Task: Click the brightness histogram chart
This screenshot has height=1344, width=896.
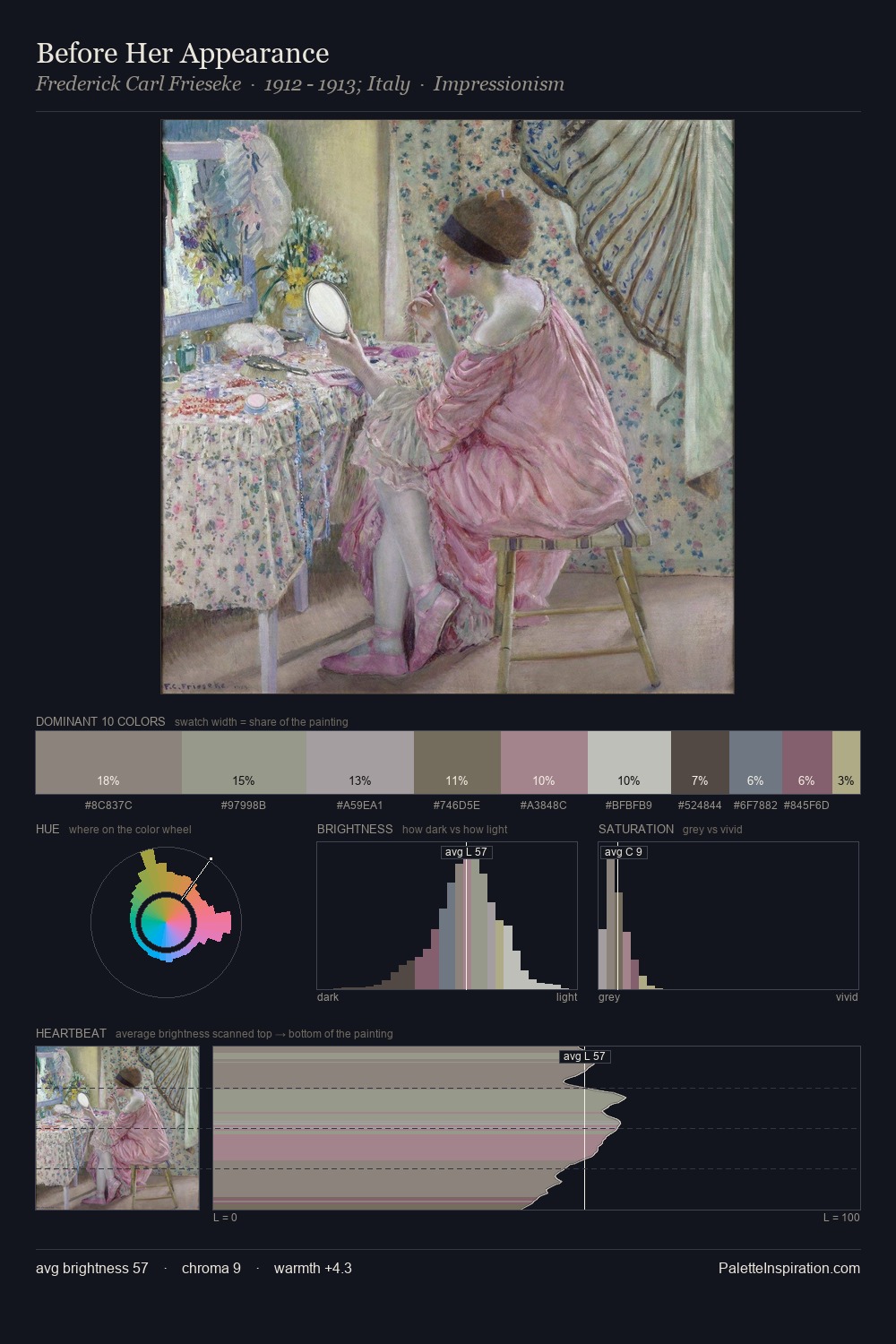Action: point(447,916)
